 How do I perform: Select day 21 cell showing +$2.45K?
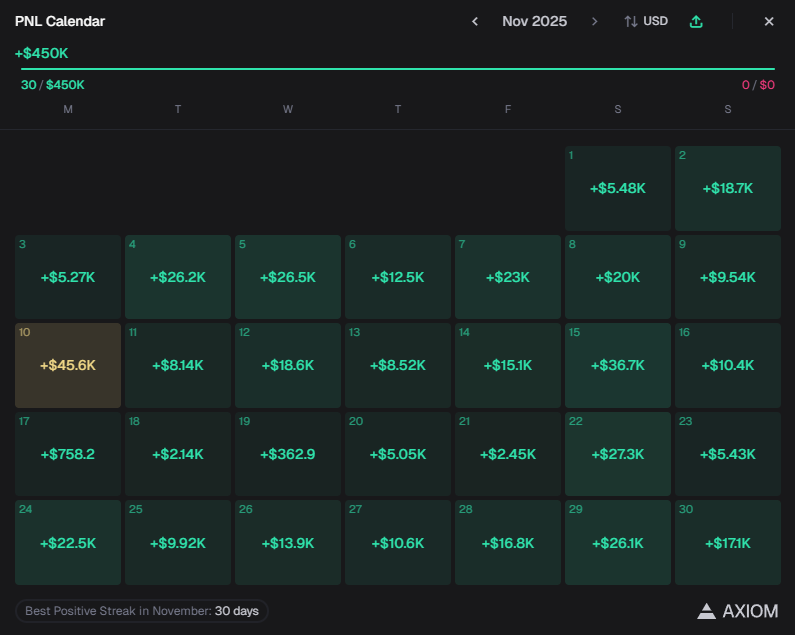point(508,454)
